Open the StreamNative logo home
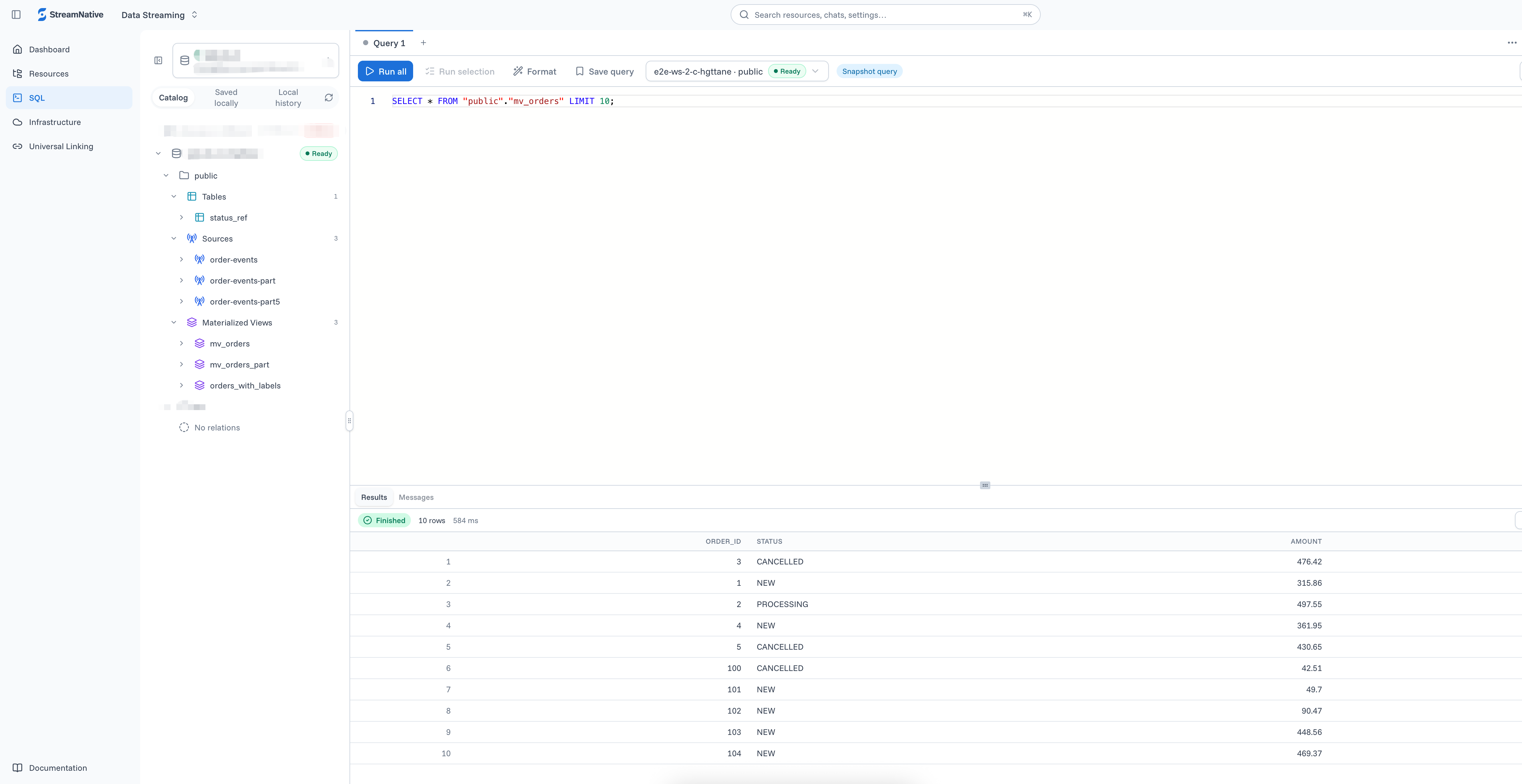 [x=70, y=15]
